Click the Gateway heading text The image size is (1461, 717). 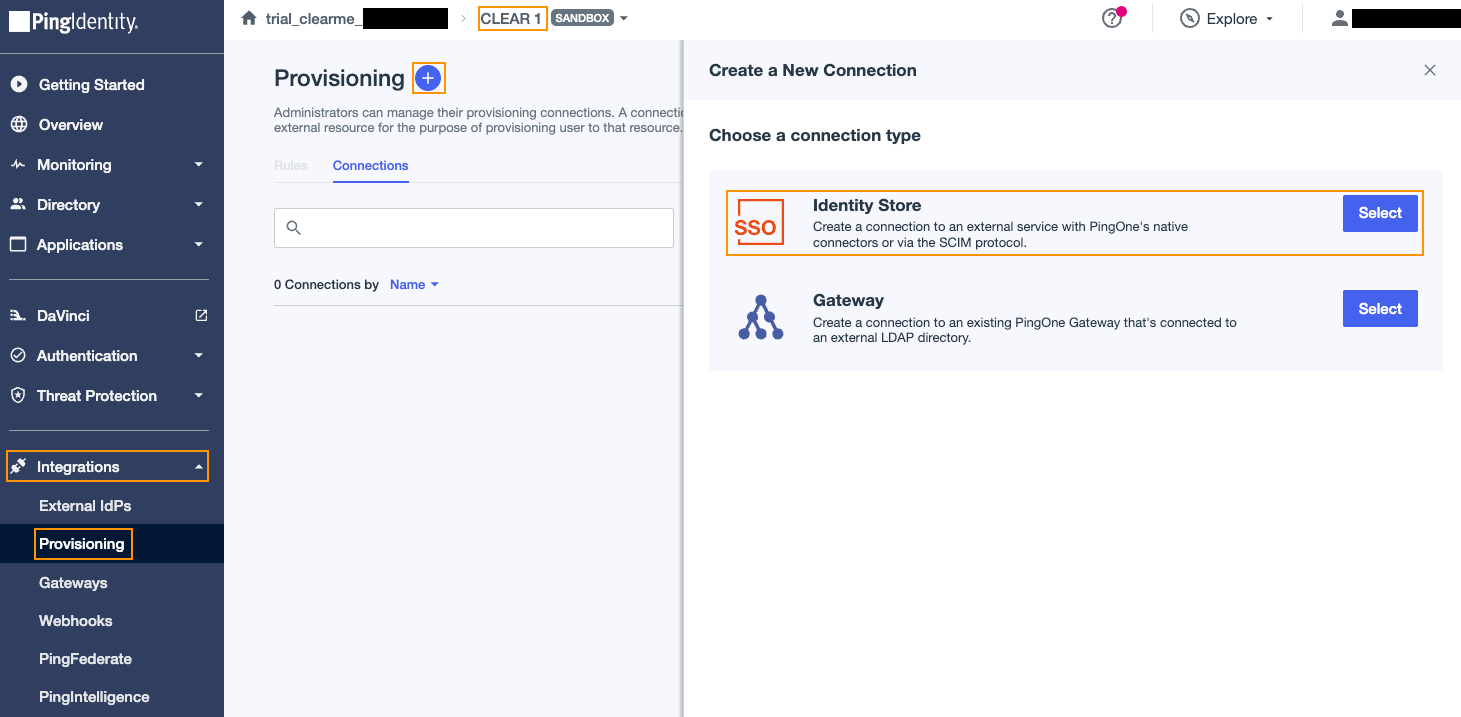click(848, 300)
